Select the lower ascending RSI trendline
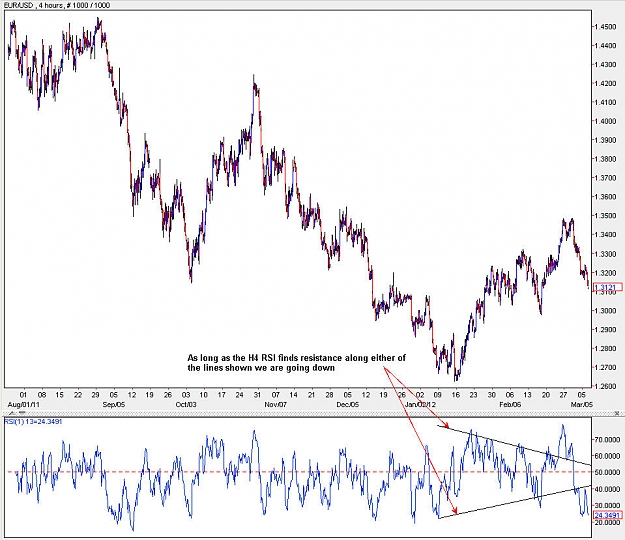This screenshot has height=540, width=625. pos(514,502)
